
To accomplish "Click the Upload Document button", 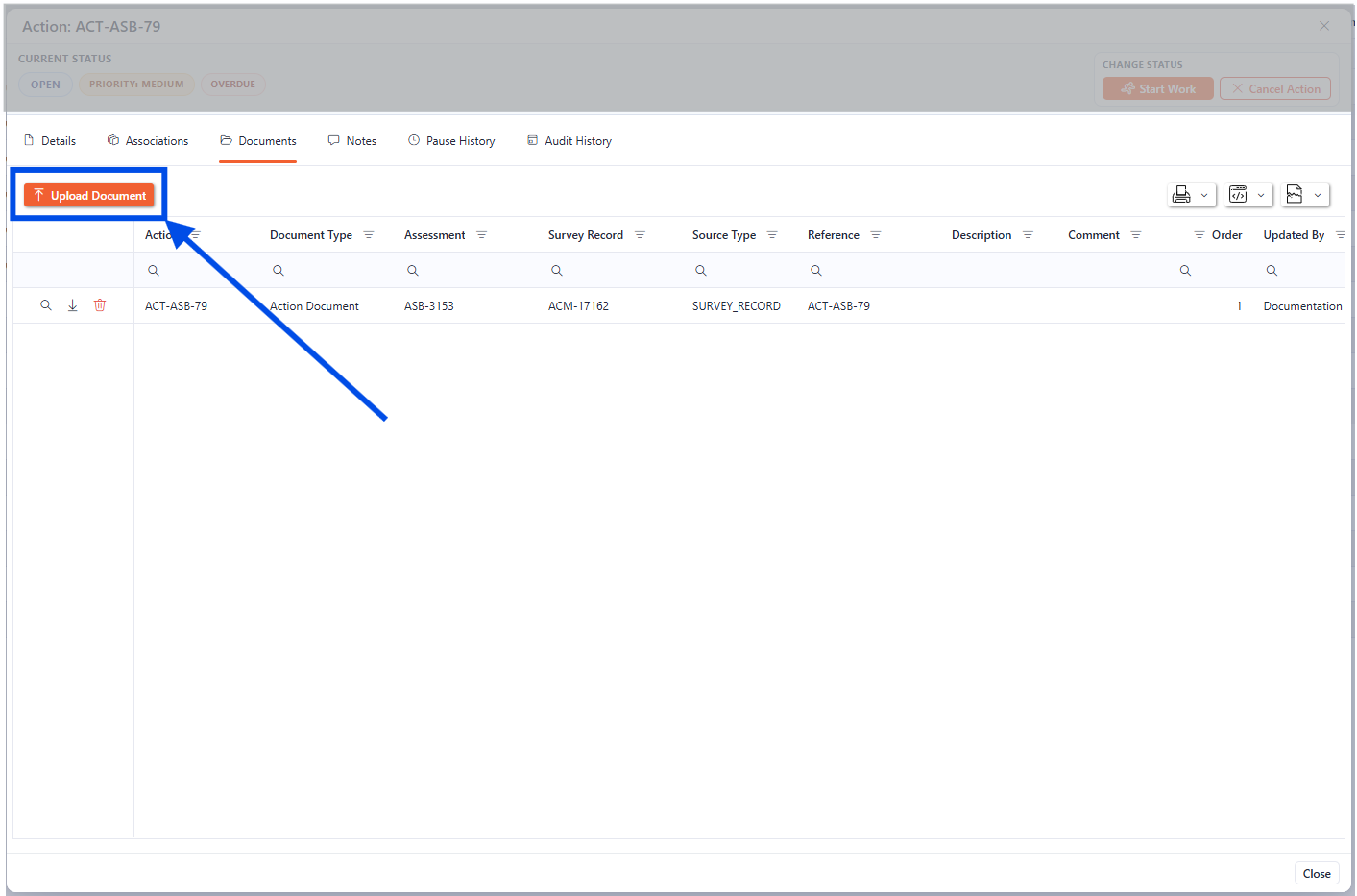I will [x=88, y=195].
